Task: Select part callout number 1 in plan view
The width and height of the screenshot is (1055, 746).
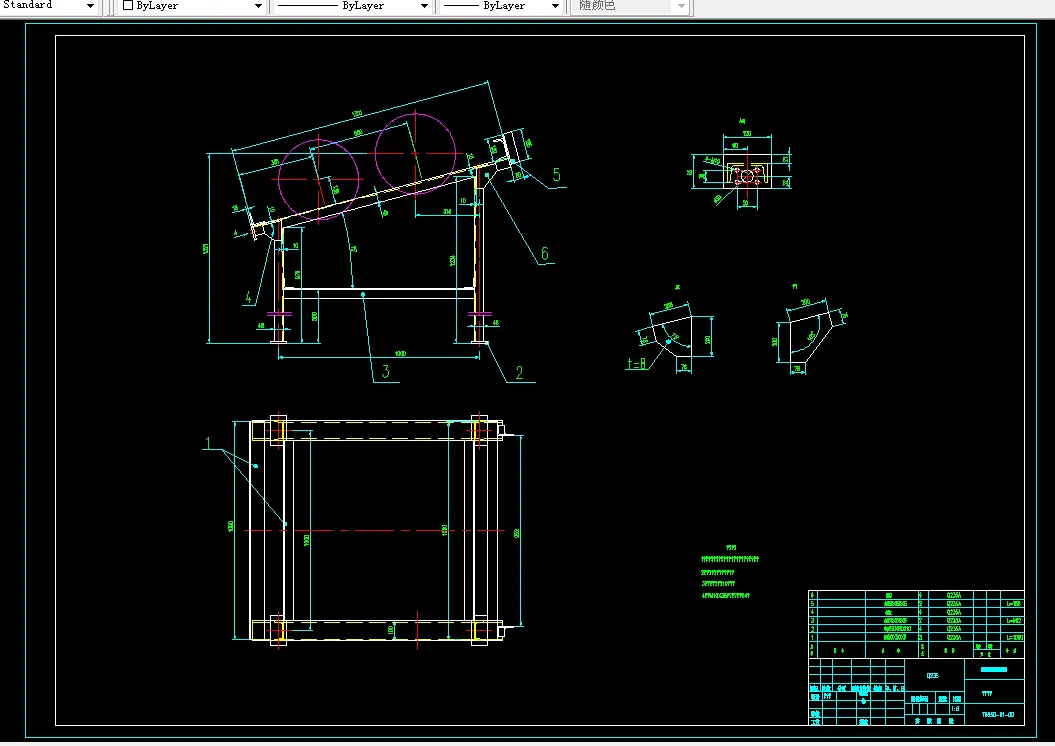Action: tap(208, 443)
